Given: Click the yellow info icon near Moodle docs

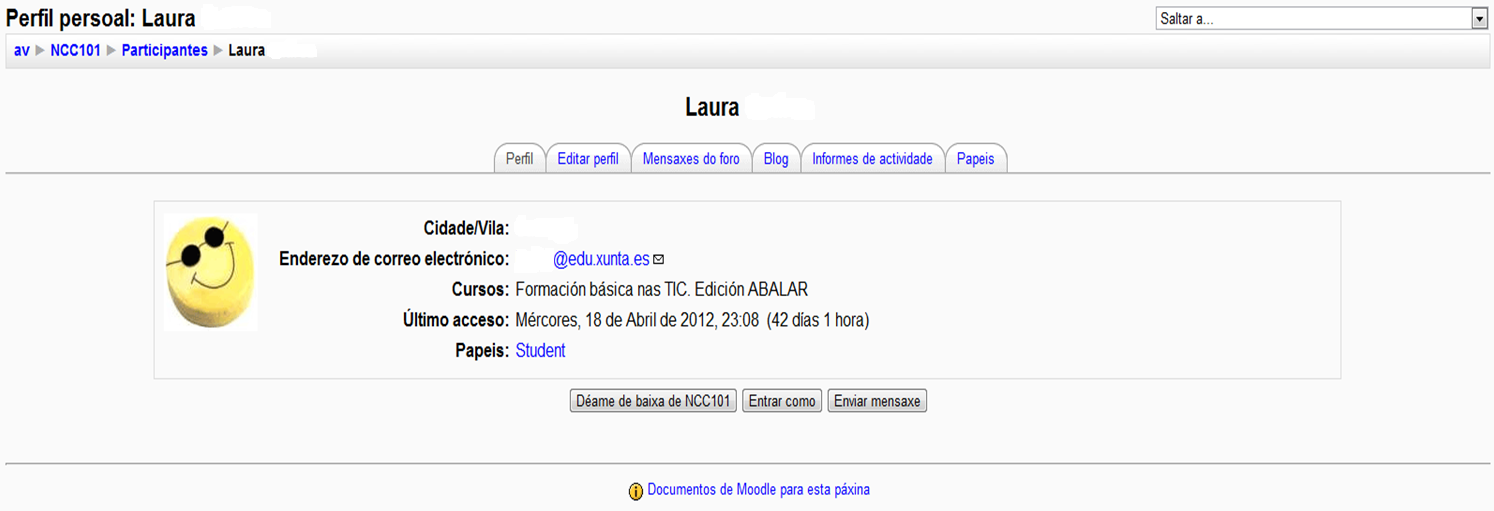Looking at the screenshot, I should tap(635, 491).
